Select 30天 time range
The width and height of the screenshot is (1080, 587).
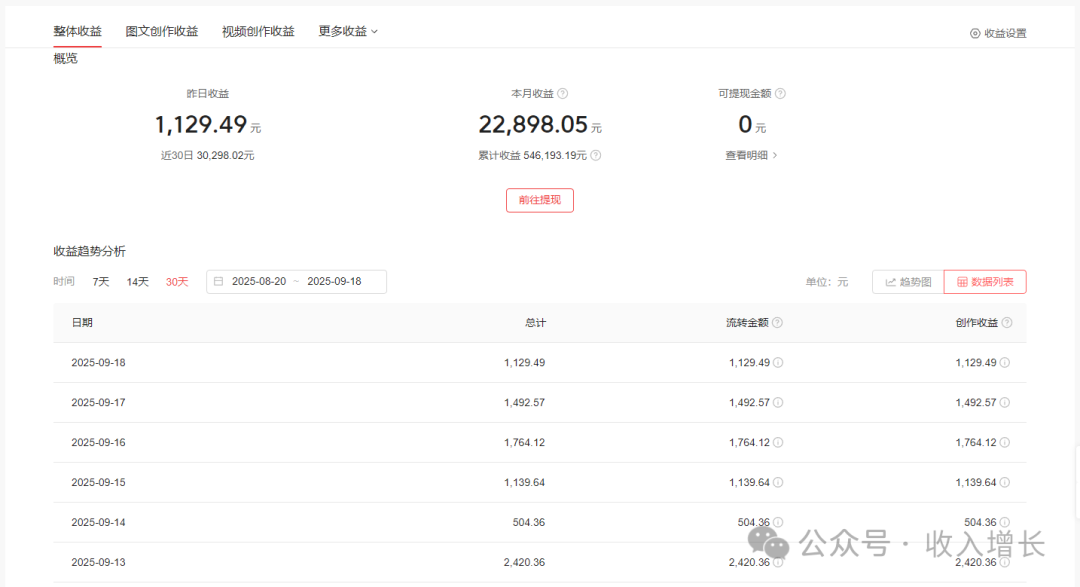pos(177,282)
